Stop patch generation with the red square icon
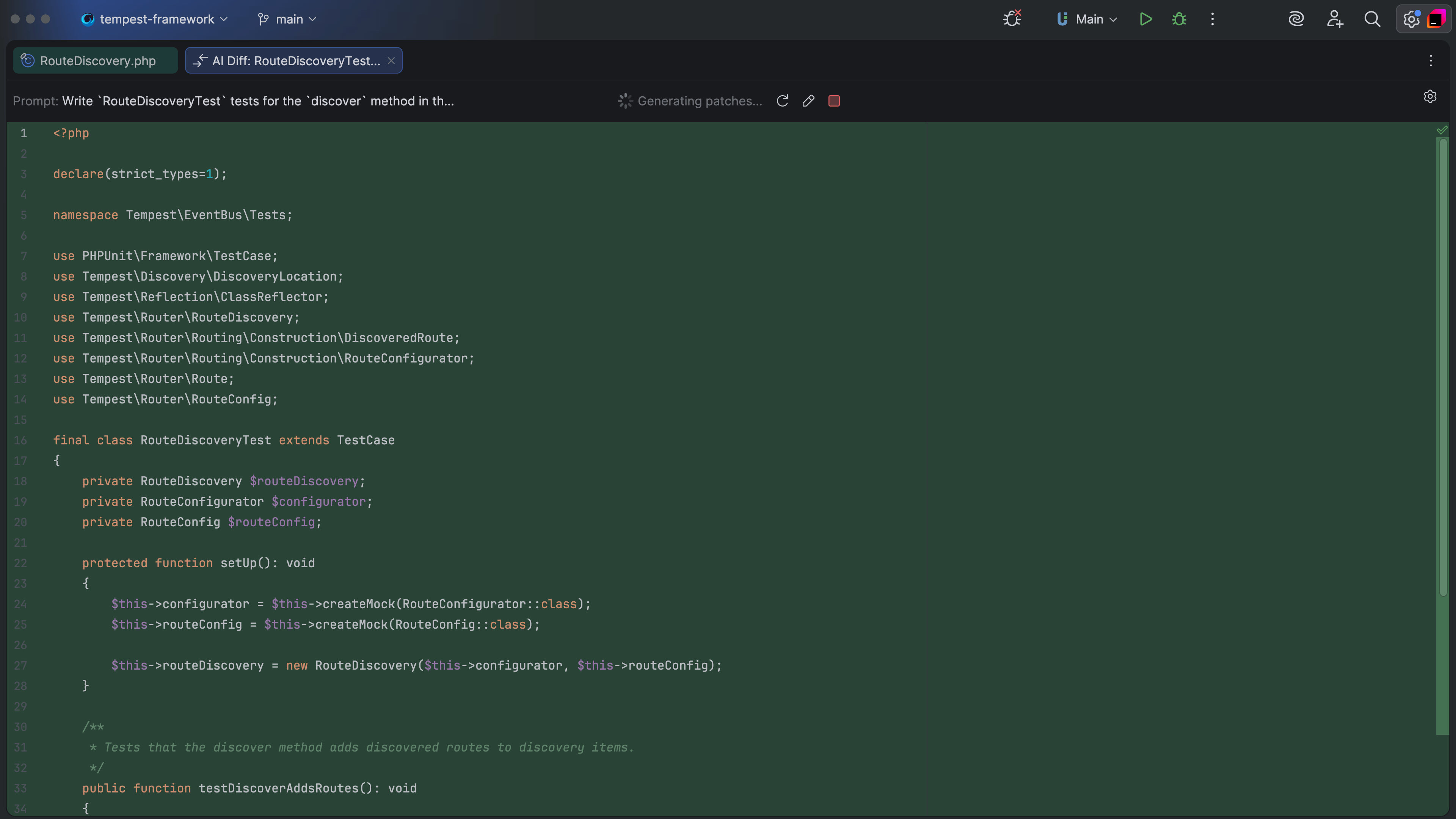The height and width of the screenshot is (819, 1456). pyautogui.click(x=834, y=100)
